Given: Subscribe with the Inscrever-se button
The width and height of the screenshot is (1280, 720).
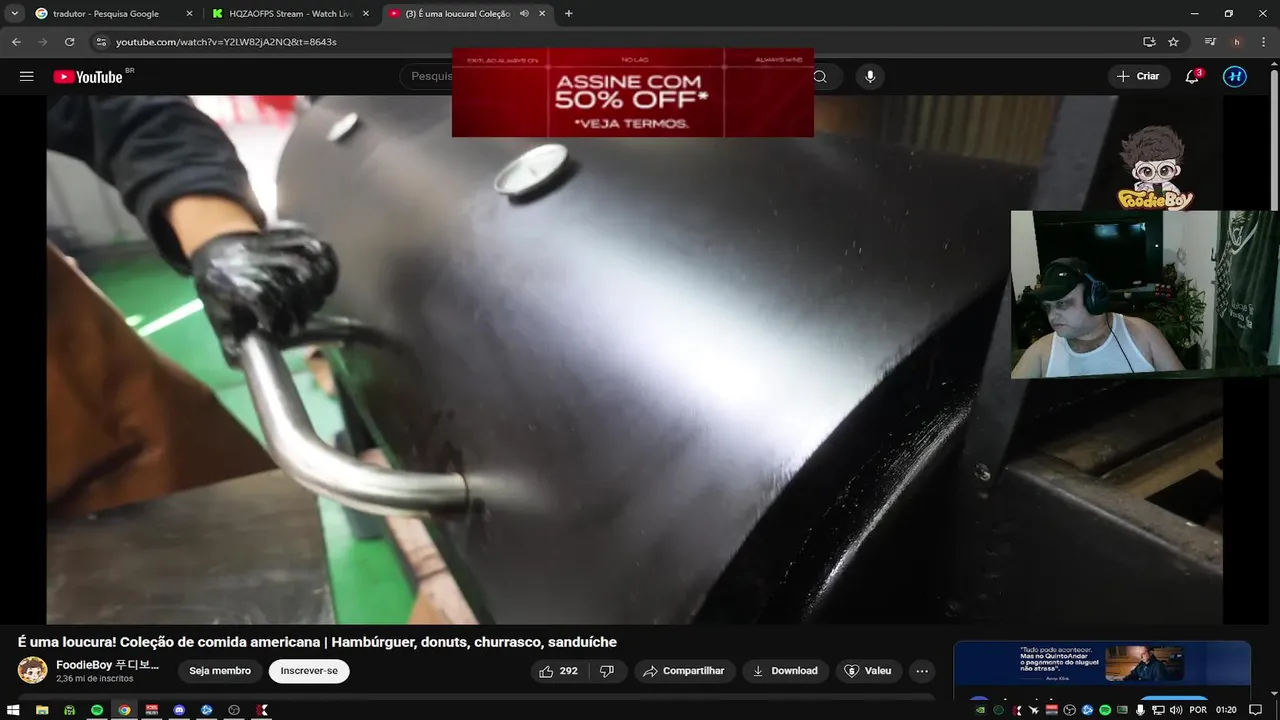Looking at the screenshot, I should pyautogui.click(x=309, y=671).
